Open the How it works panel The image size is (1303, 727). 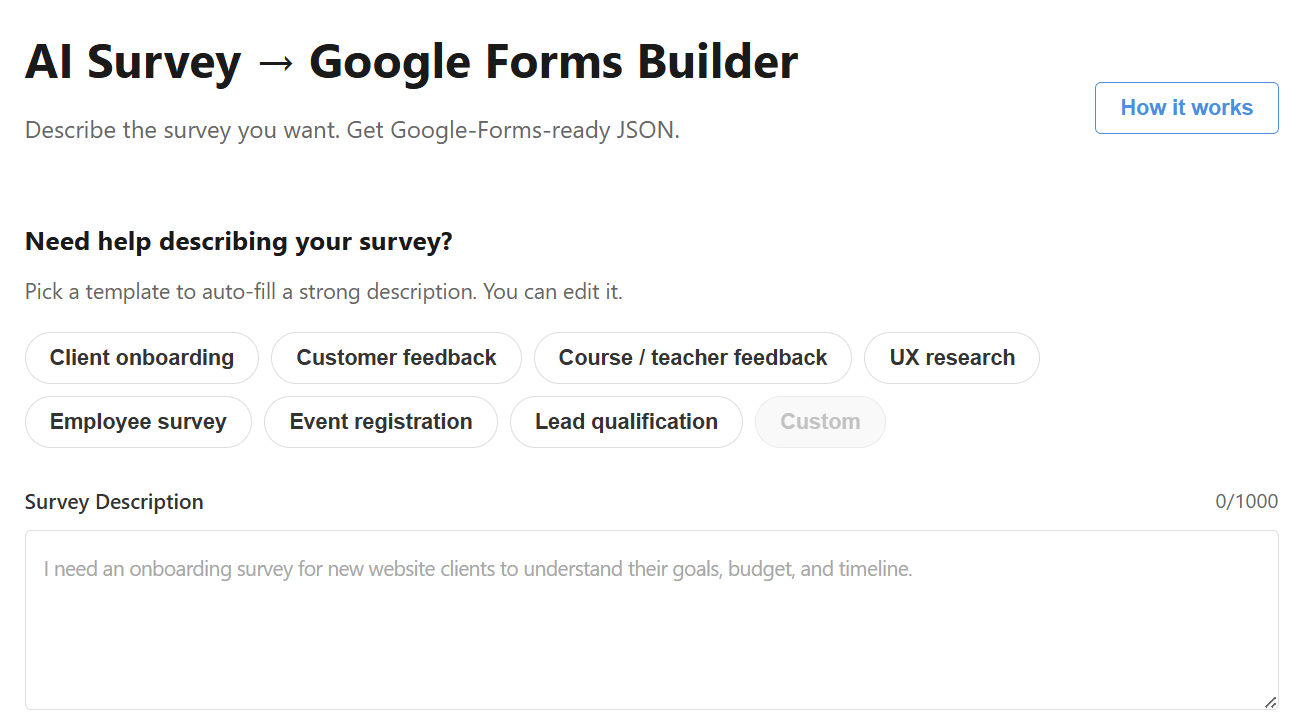(1186, 107)
